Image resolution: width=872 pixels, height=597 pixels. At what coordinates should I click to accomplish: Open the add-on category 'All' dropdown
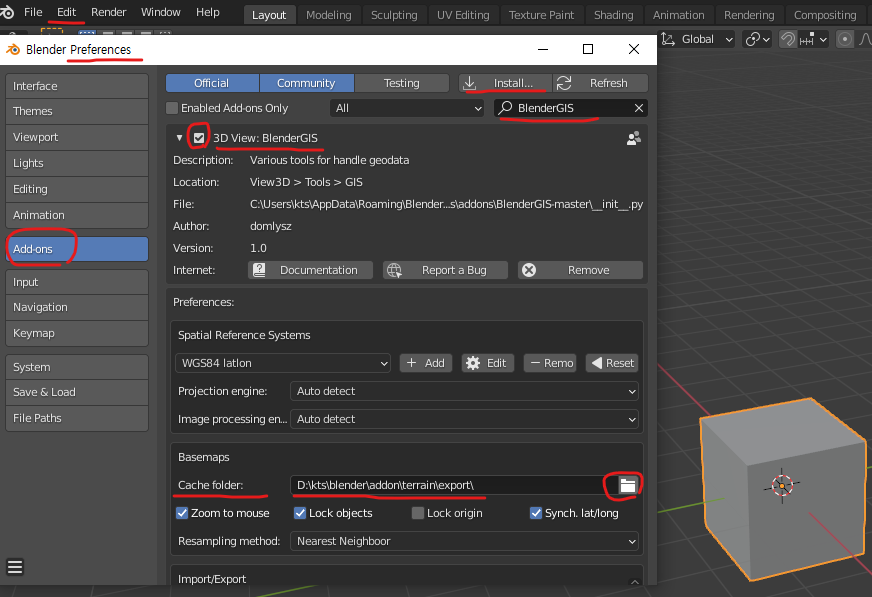coord(407,108)
